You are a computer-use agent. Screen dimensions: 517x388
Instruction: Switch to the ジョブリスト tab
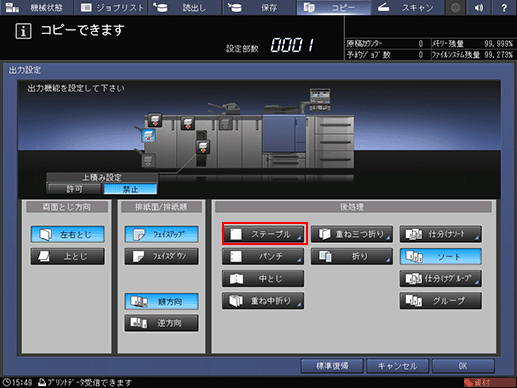tap(112, 7)
